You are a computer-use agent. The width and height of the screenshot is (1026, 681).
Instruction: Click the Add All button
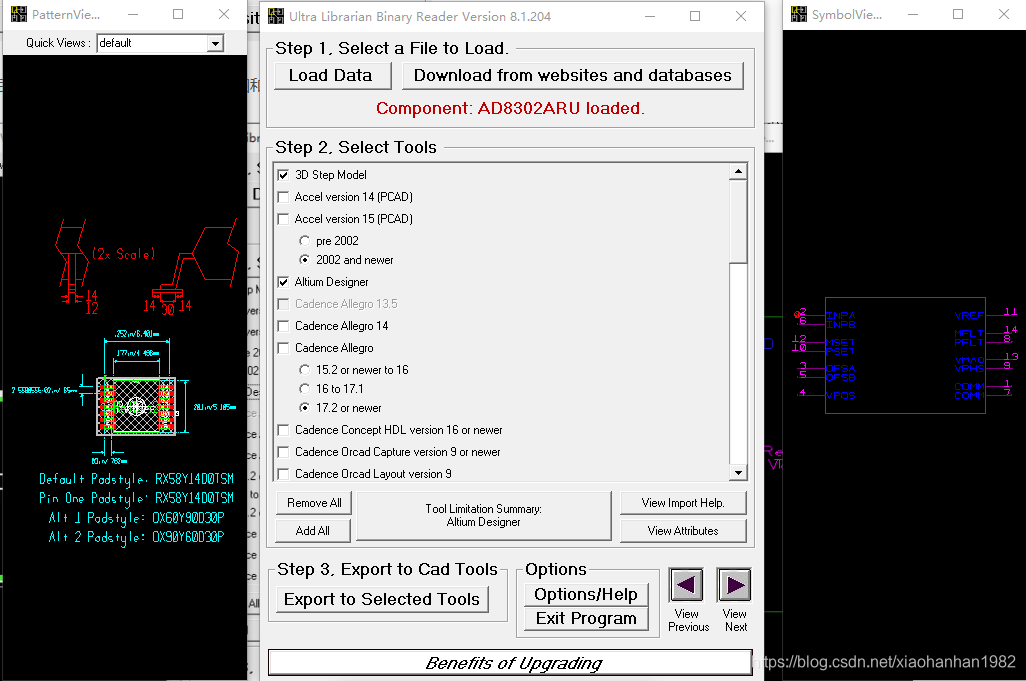click(311, 530)
